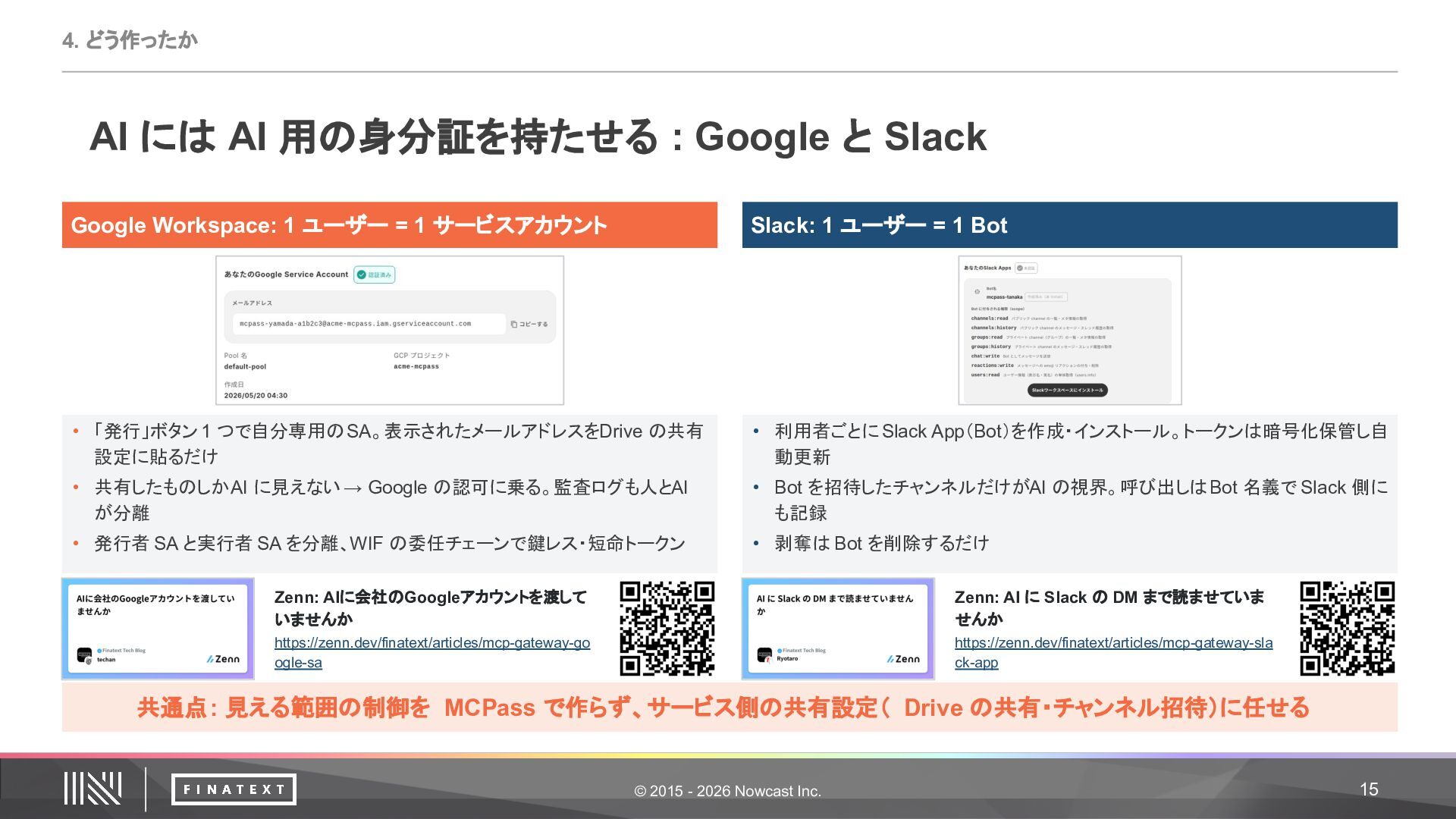1456x819 pixels.
Task: Click the bot name 'mcpass-tanaka'
Action: pos(1004,297)
